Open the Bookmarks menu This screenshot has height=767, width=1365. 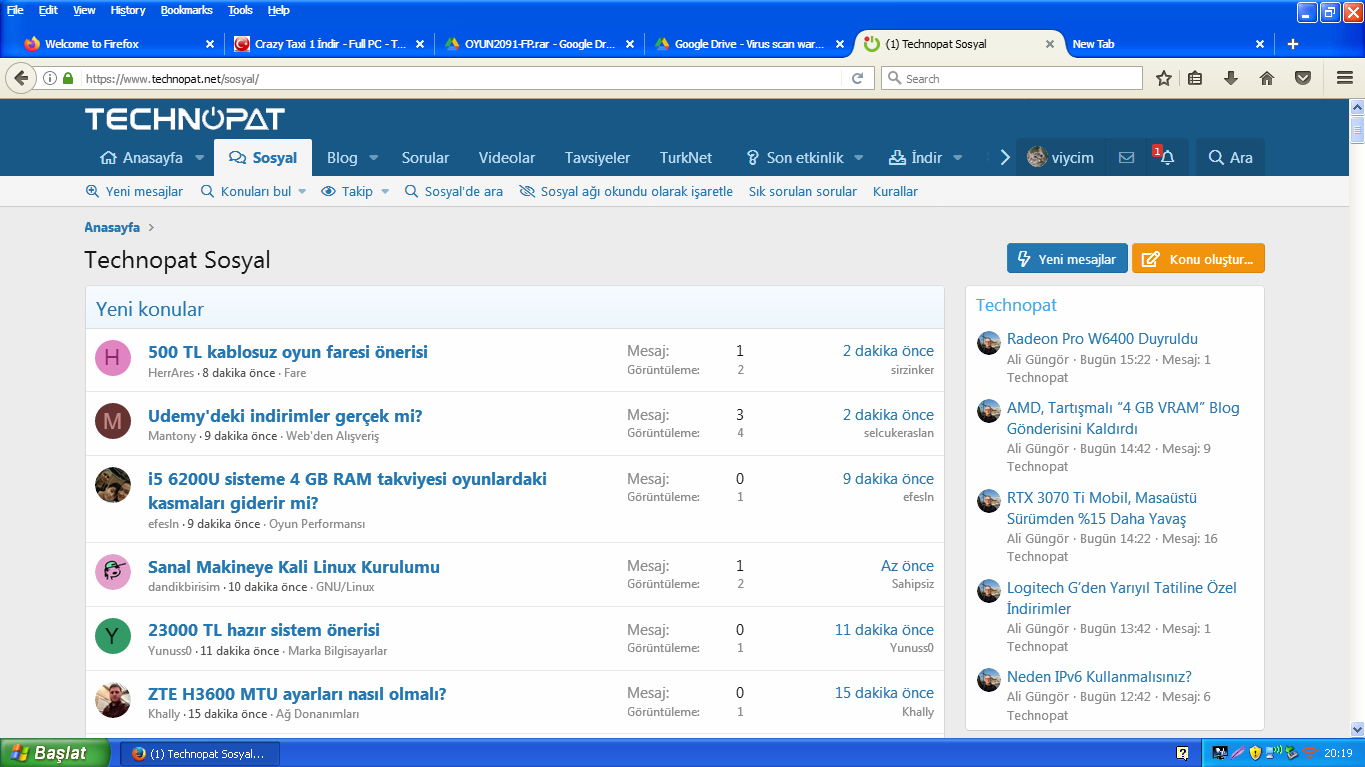coord(187,10)
